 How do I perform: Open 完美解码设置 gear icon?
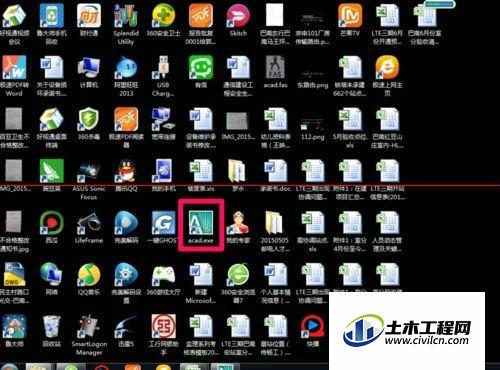(126, 274)
